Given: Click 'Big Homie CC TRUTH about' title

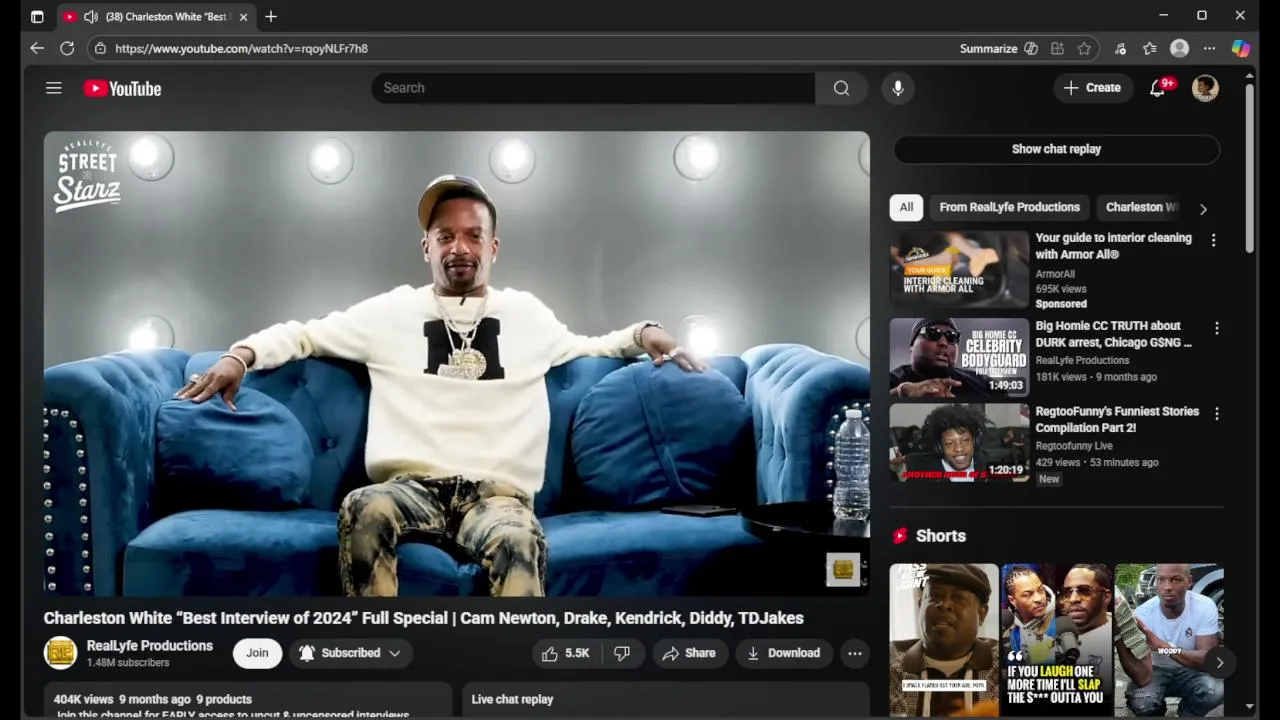Looking at the screenshot, I should click(x=1113, y=334).
